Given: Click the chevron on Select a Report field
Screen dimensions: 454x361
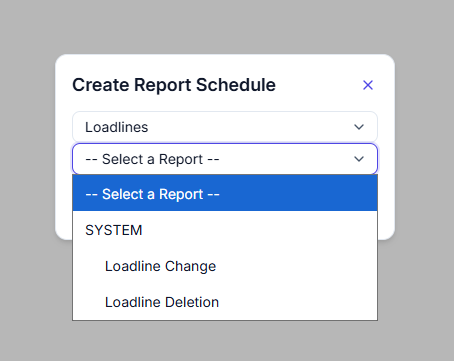Looking at the screenshot, I should click(359, 159).
